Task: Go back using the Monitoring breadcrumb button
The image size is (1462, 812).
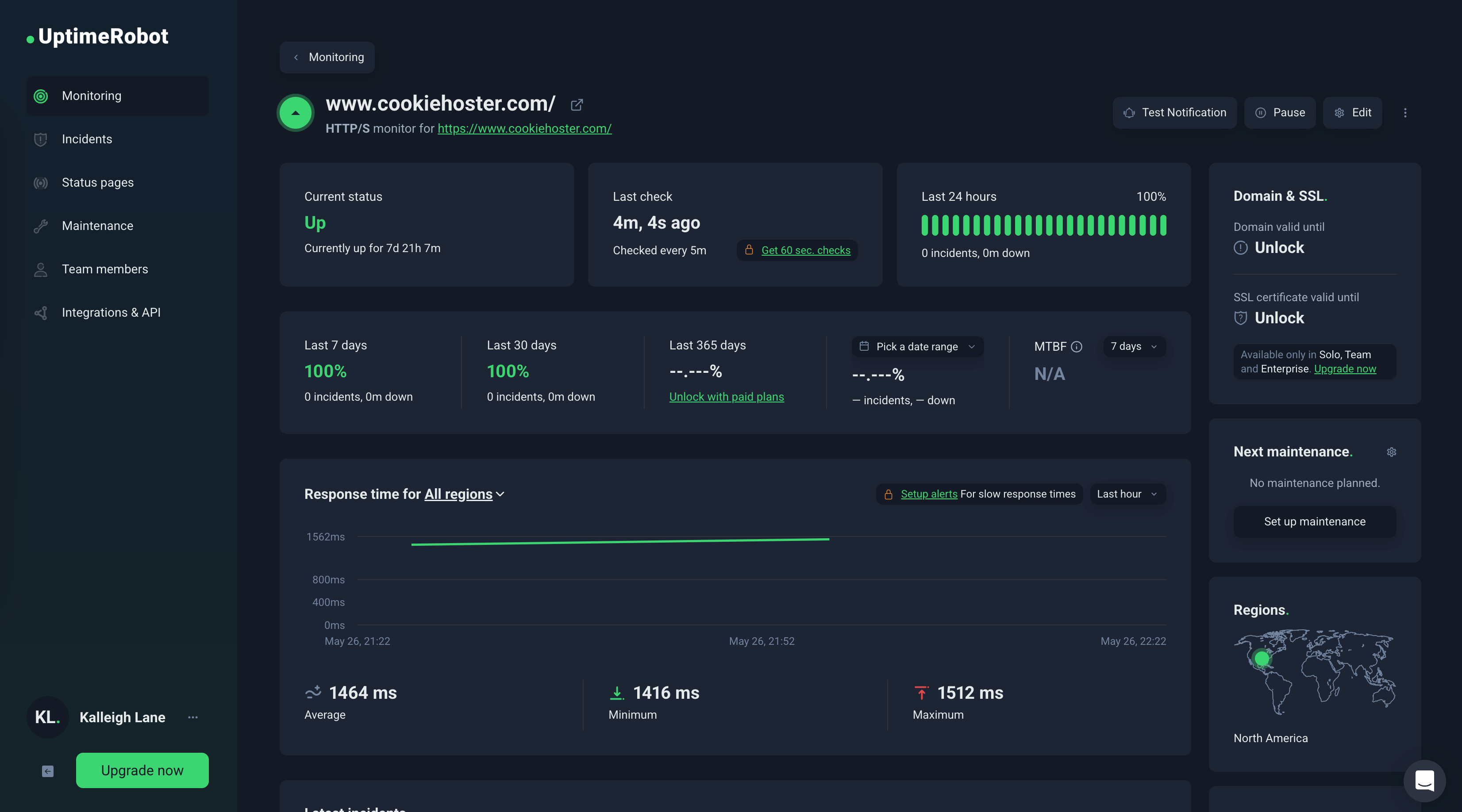Action: (327, 57)
